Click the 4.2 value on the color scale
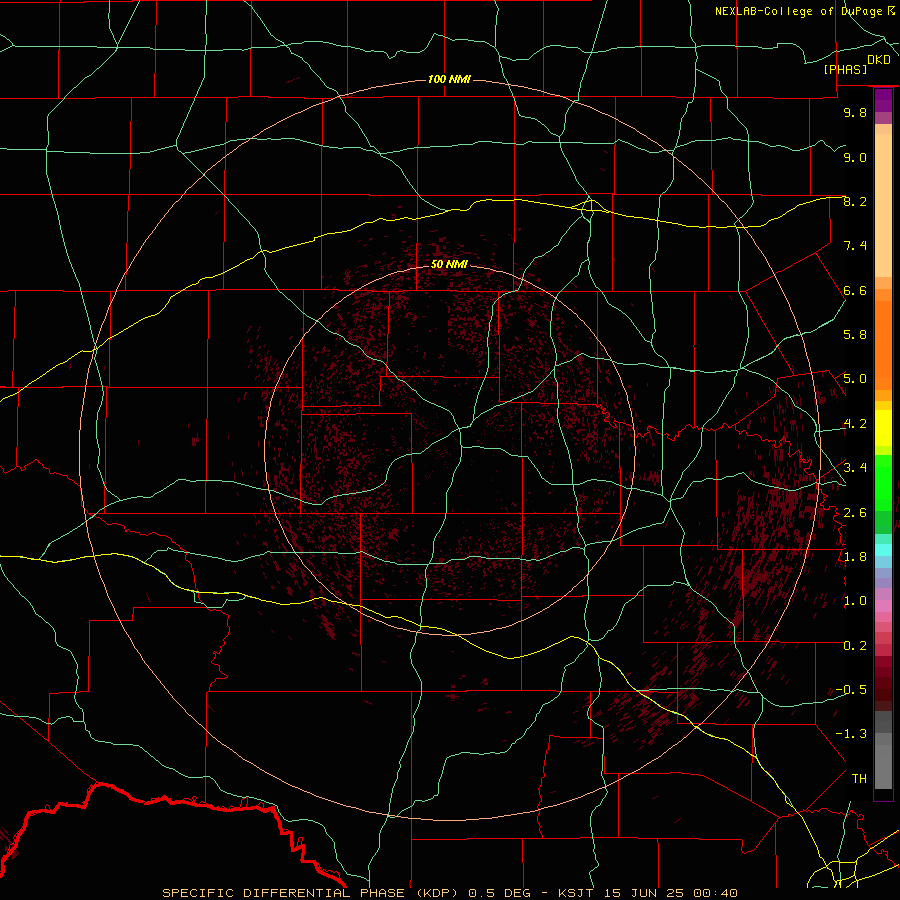 tap(855, 424)
